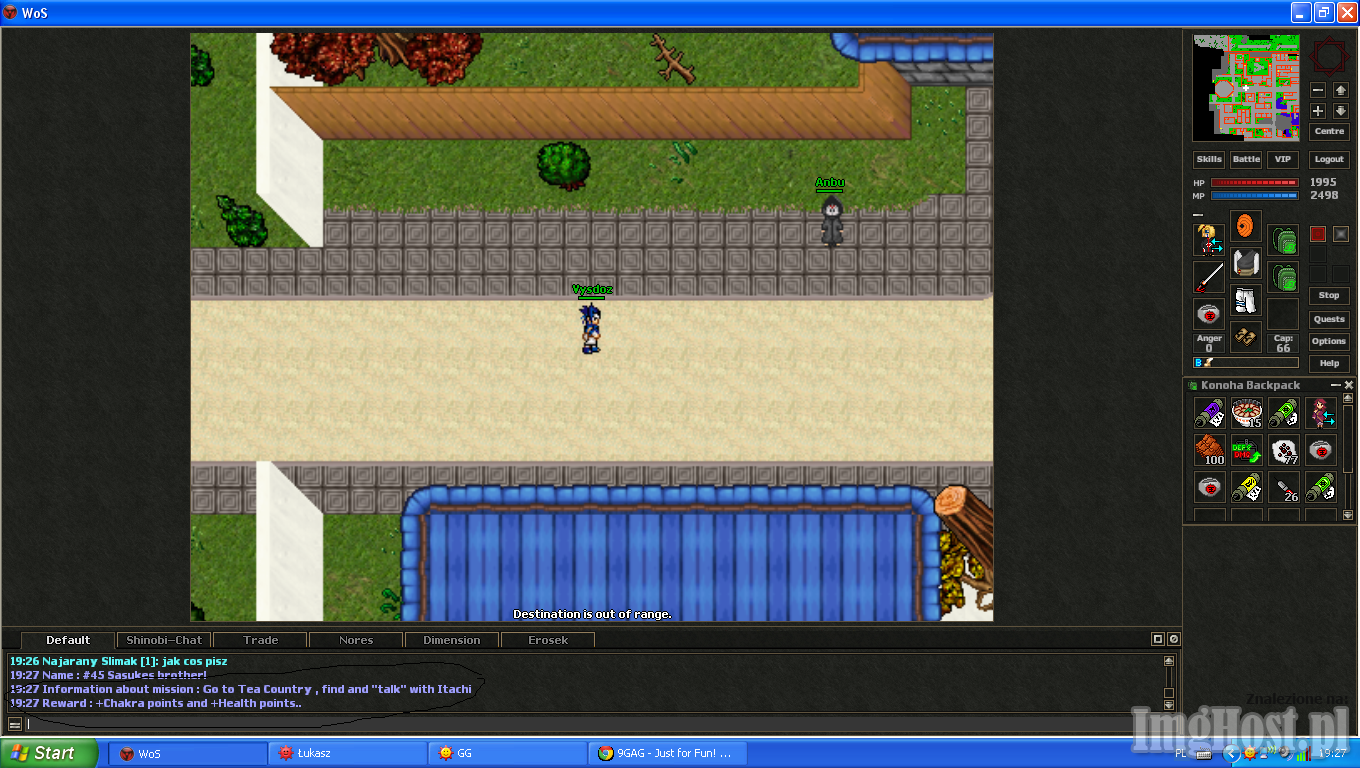Click the blue MP bar
1360x768 pixels.
pos(1255,196)
